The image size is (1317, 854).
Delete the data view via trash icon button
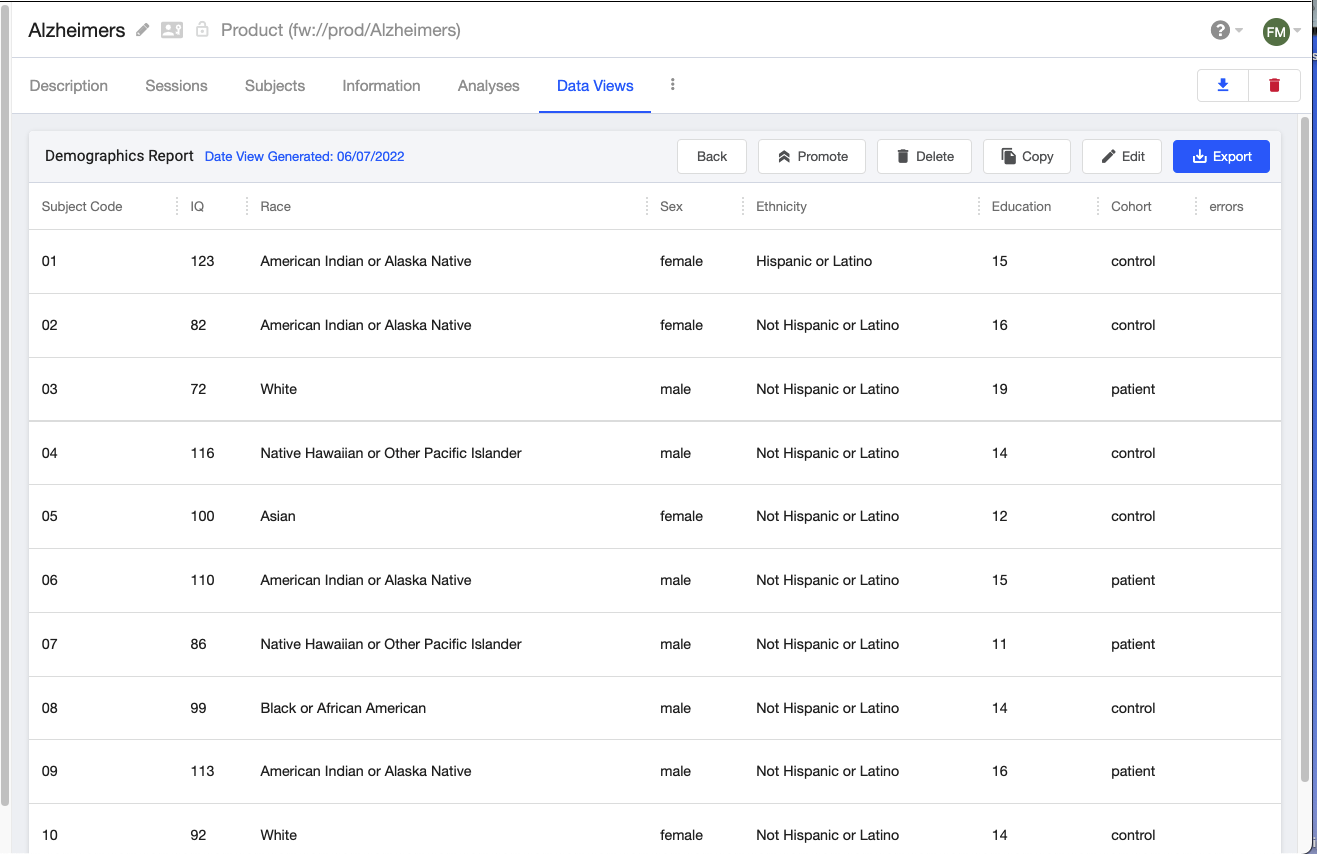[923, 156]
